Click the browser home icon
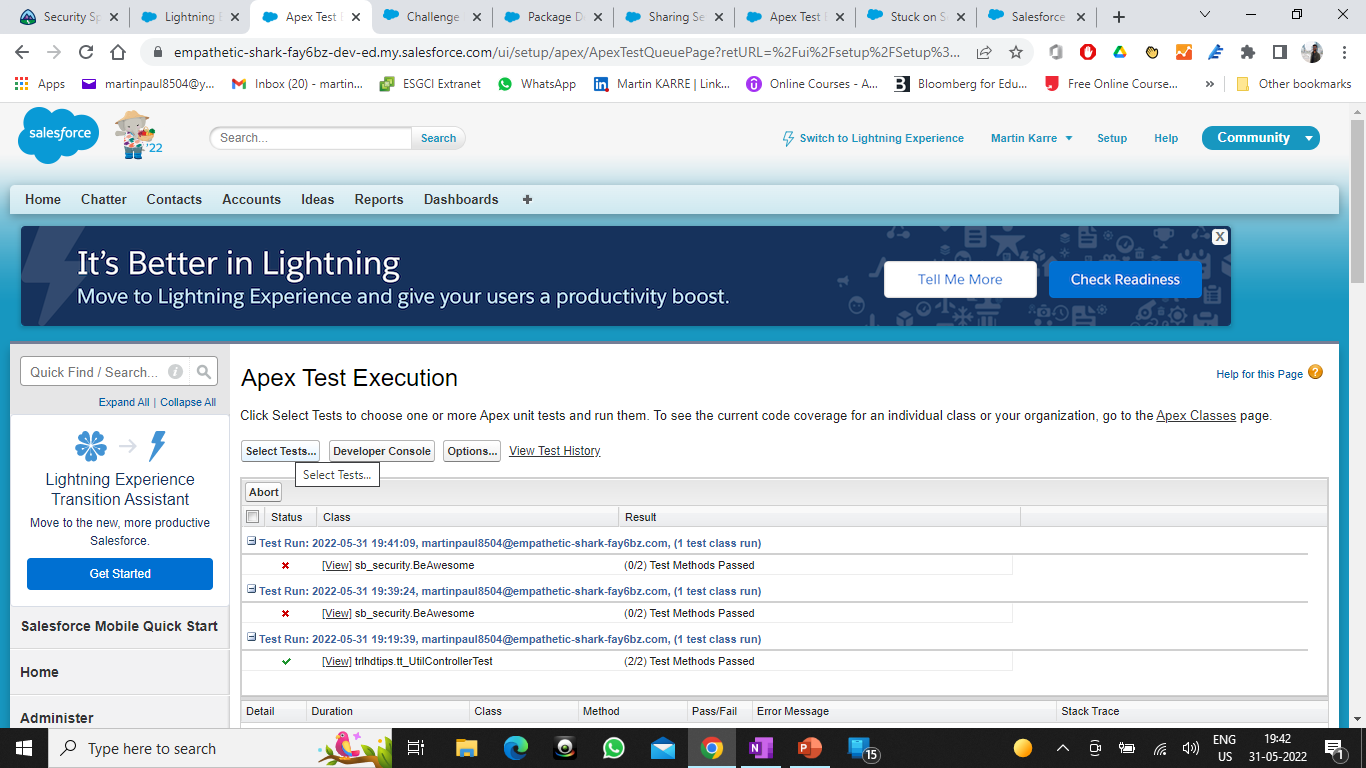Screen dimensions: 1366x768 point(118,52)
